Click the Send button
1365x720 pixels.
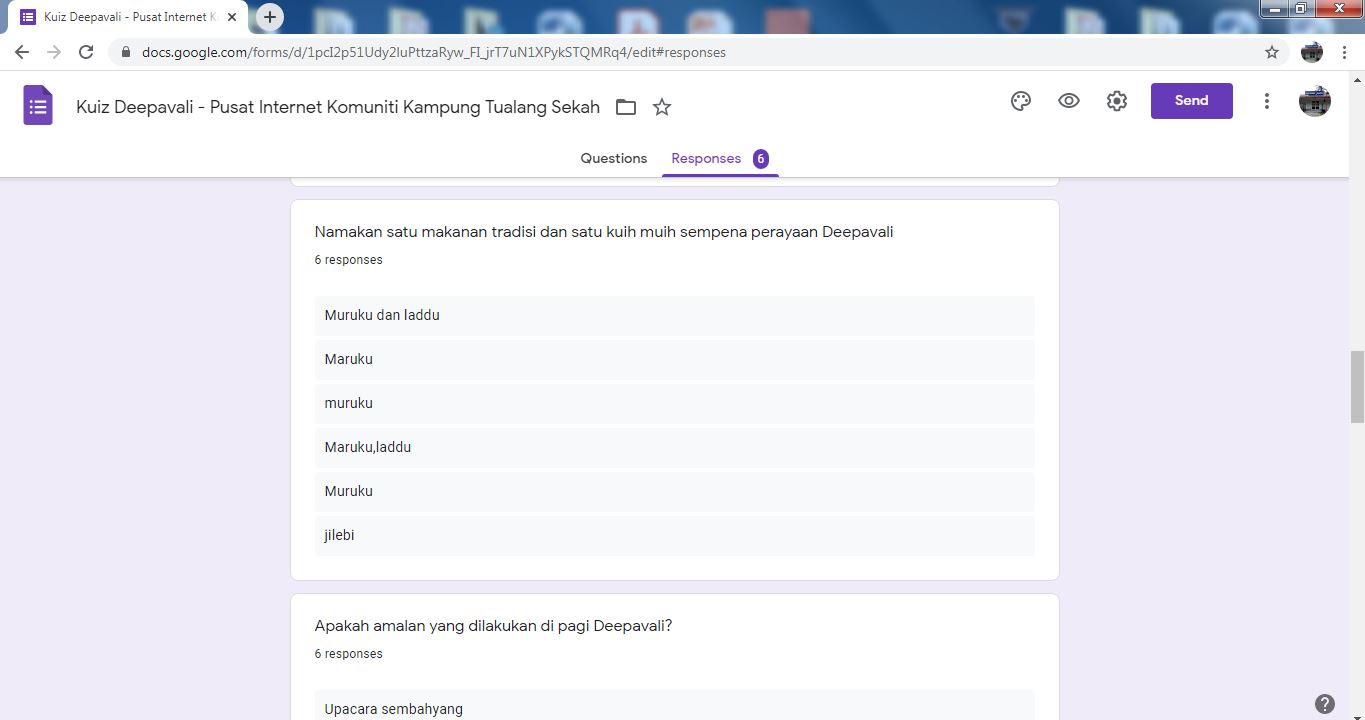point(1192,101)
